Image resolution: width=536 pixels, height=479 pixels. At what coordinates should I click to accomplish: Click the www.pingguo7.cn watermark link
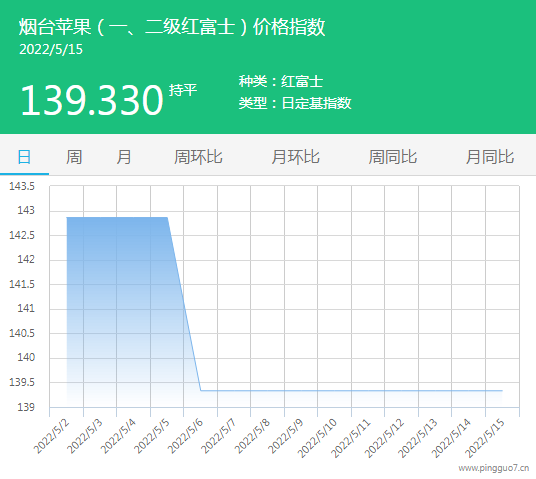494,468
